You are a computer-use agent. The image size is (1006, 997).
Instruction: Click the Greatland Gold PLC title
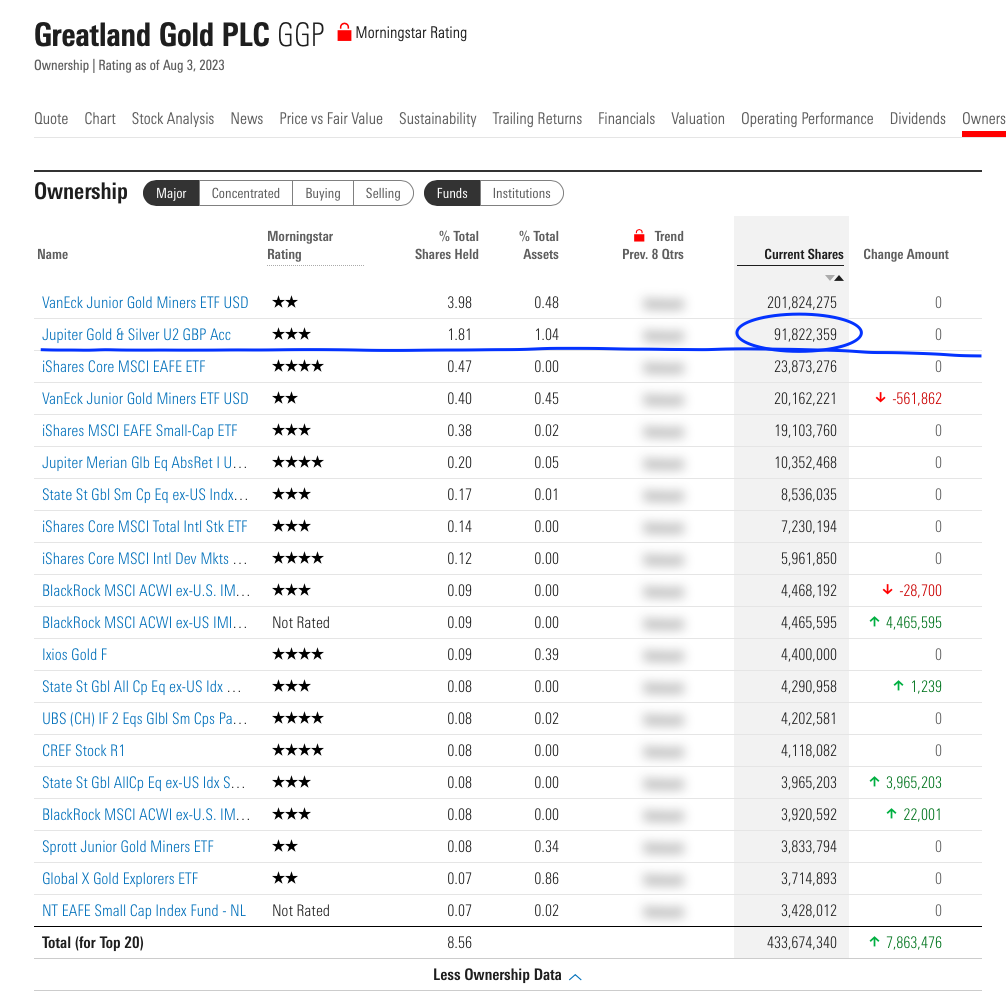coord(151,35)
